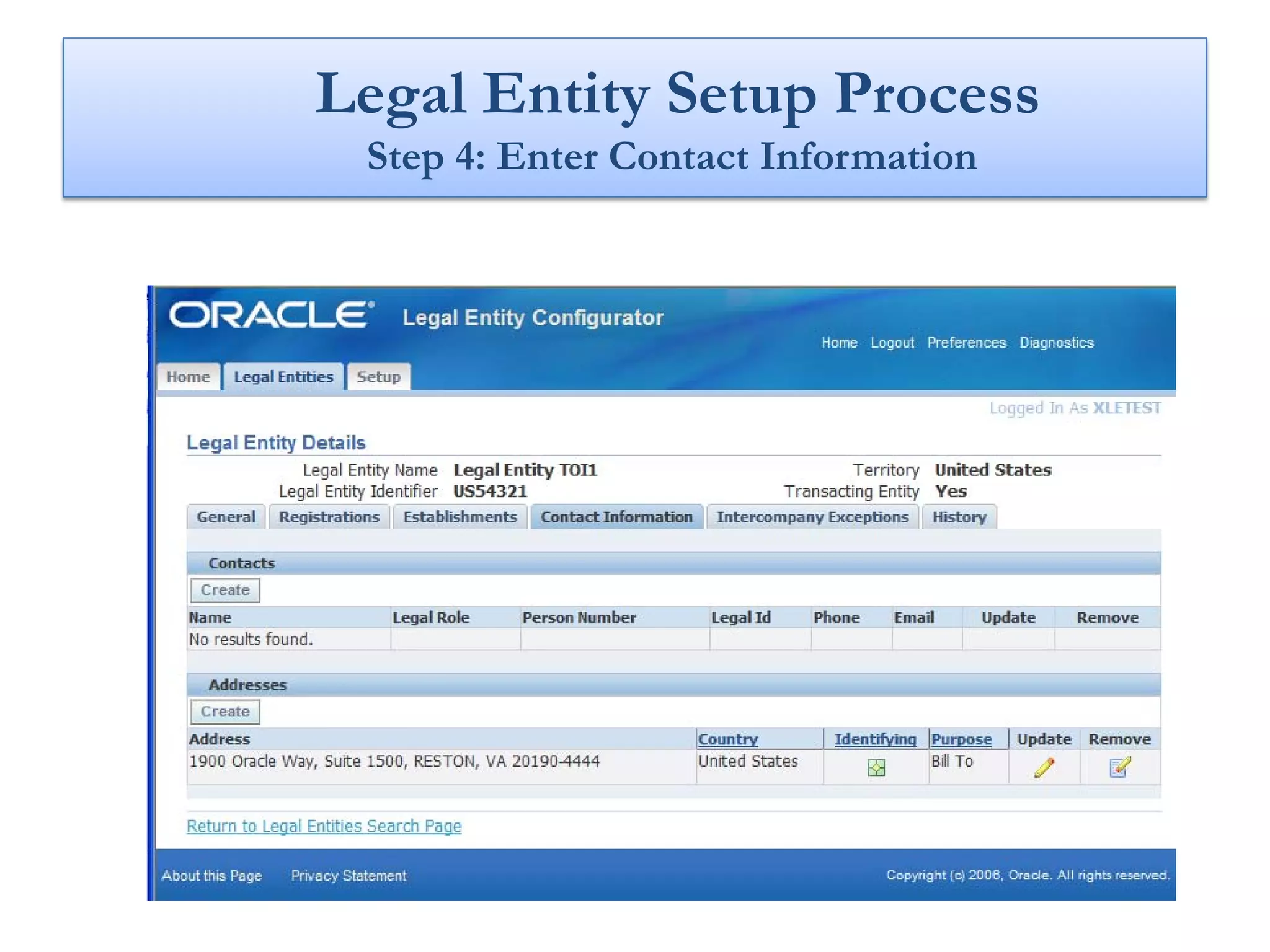Click the Territory value United States
This screenshot has height=952, width=1270.
tap(993, 470)
